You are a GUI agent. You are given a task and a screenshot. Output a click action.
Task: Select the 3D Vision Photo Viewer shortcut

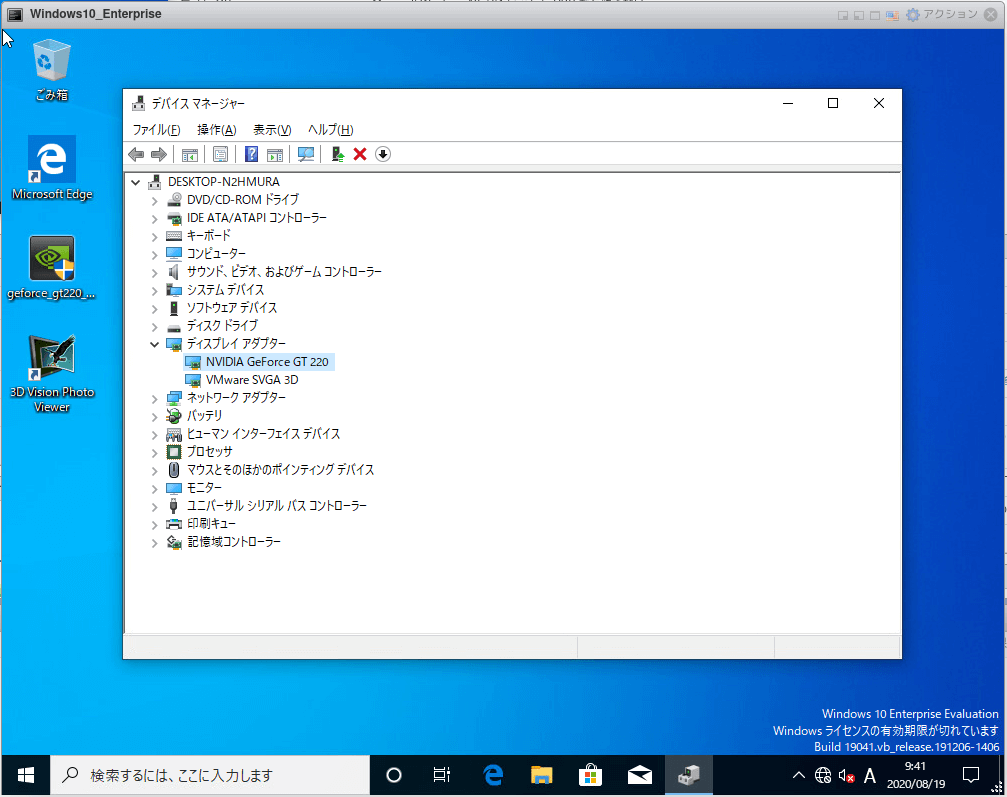pyautogui.click(x=51, y=374)
